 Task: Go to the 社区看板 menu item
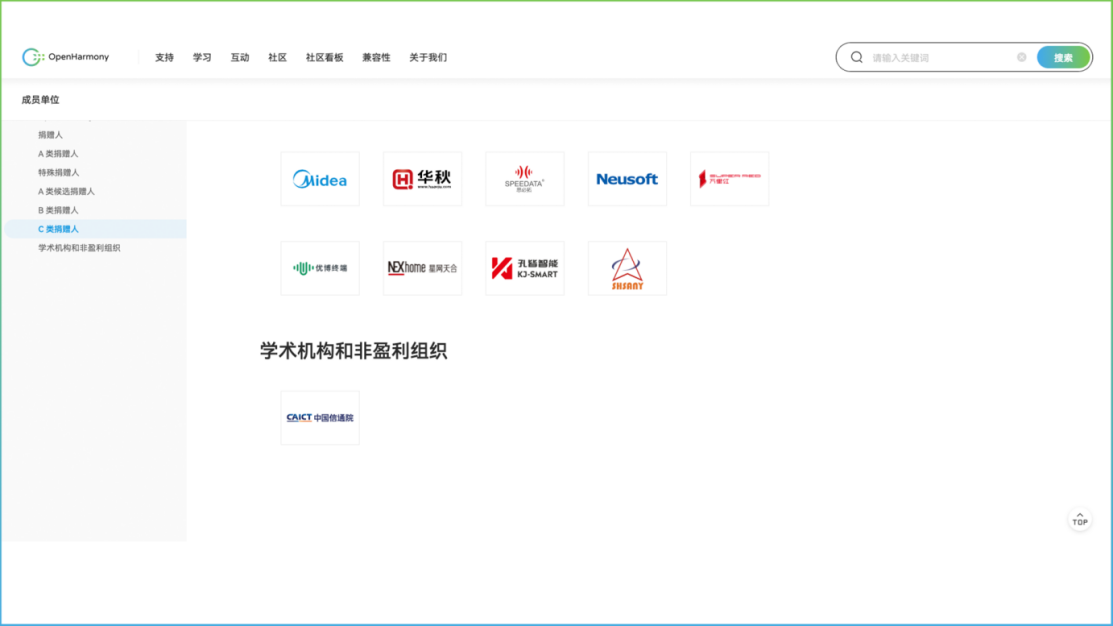[324, 57]
